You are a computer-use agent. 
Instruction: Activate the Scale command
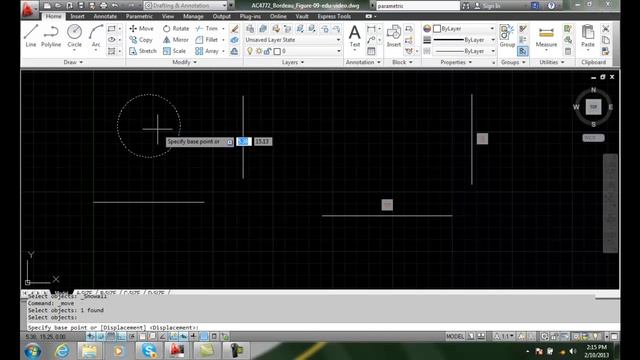(174, 51)
